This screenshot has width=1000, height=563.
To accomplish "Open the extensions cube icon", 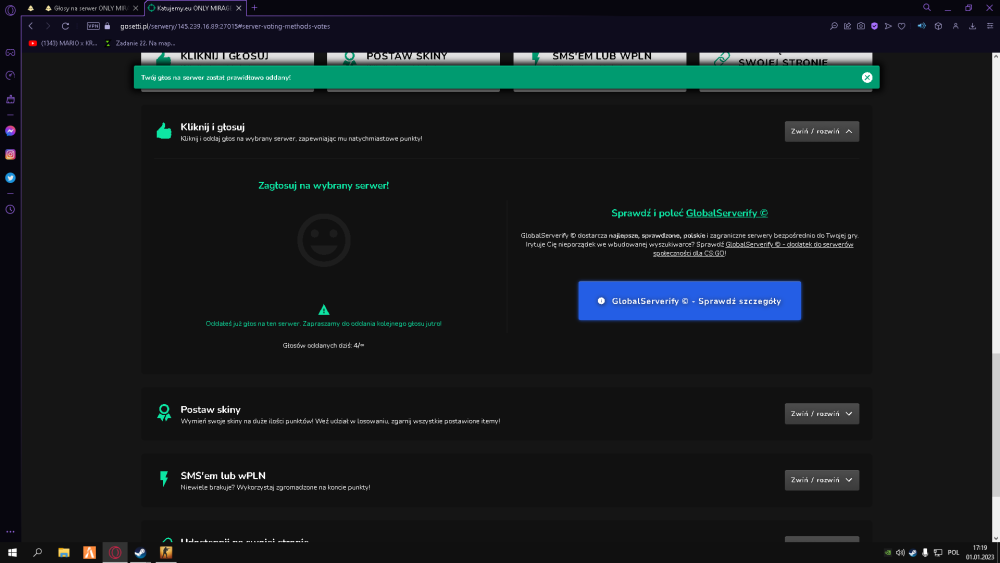I will click(938, 26).
